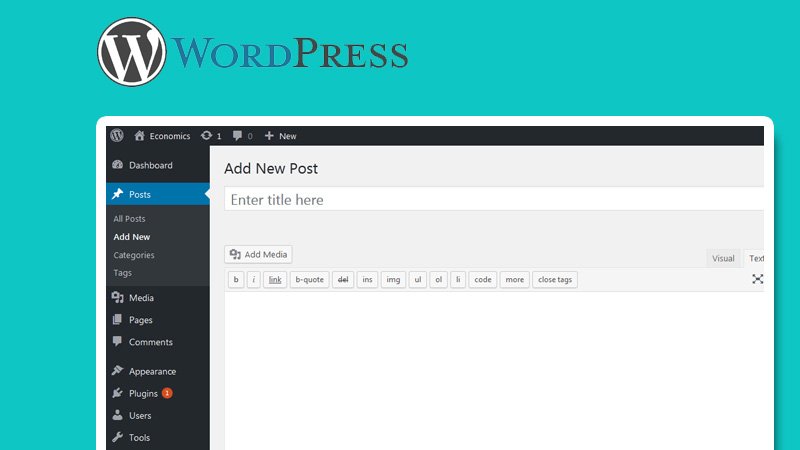Click the updates icon showing 1
The width and height of the screenshot is (800, 450).
[x=211, y=136]
